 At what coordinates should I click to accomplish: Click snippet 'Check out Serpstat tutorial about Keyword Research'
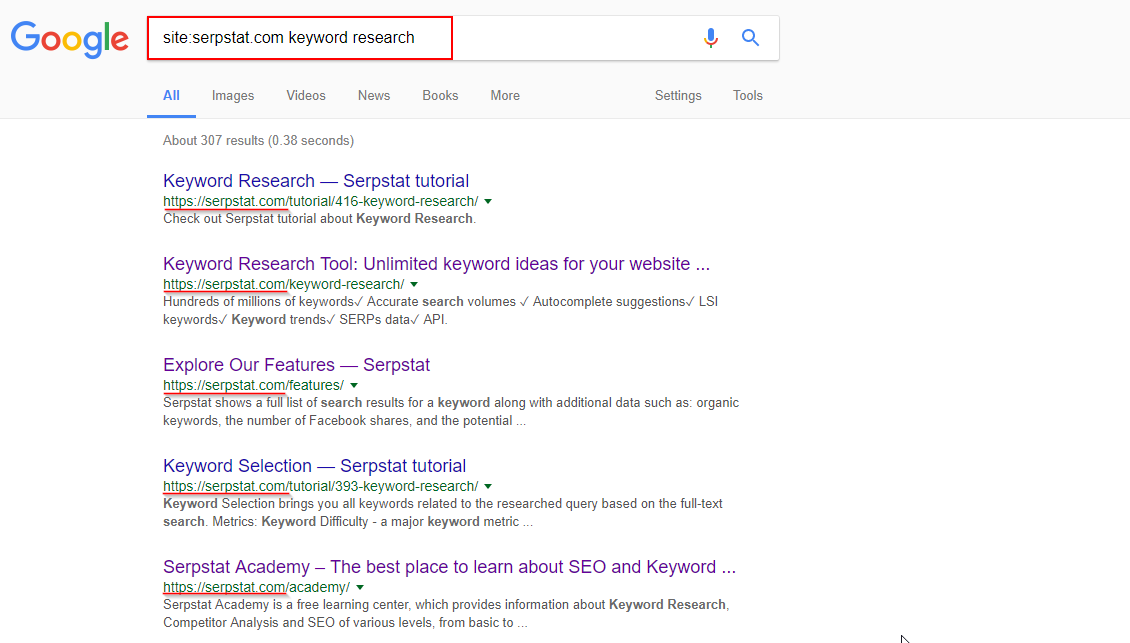click(319, 218)
